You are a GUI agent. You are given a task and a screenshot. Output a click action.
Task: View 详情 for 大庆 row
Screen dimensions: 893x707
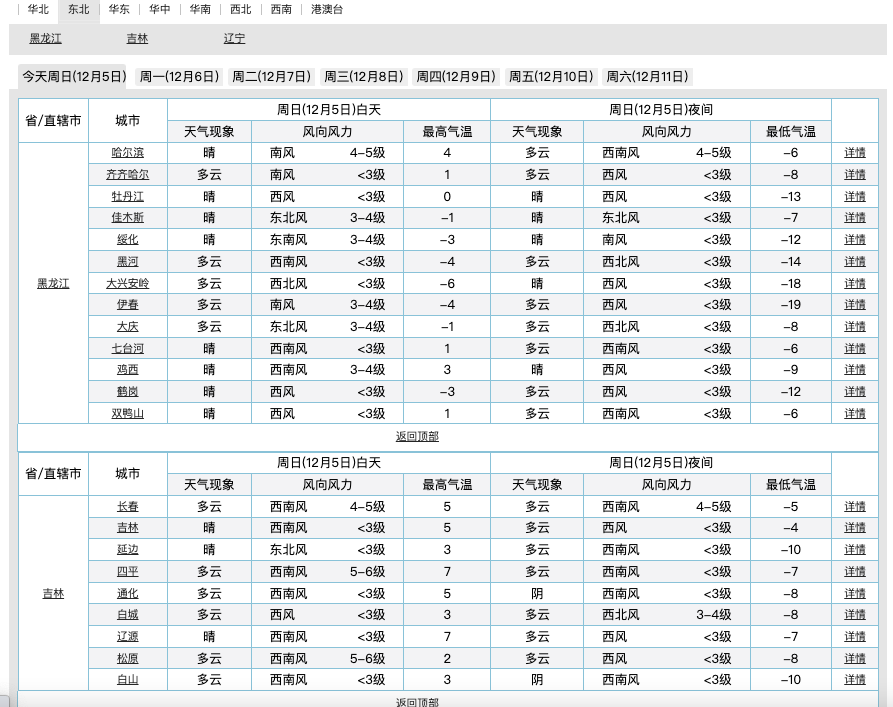coord(855,327)
